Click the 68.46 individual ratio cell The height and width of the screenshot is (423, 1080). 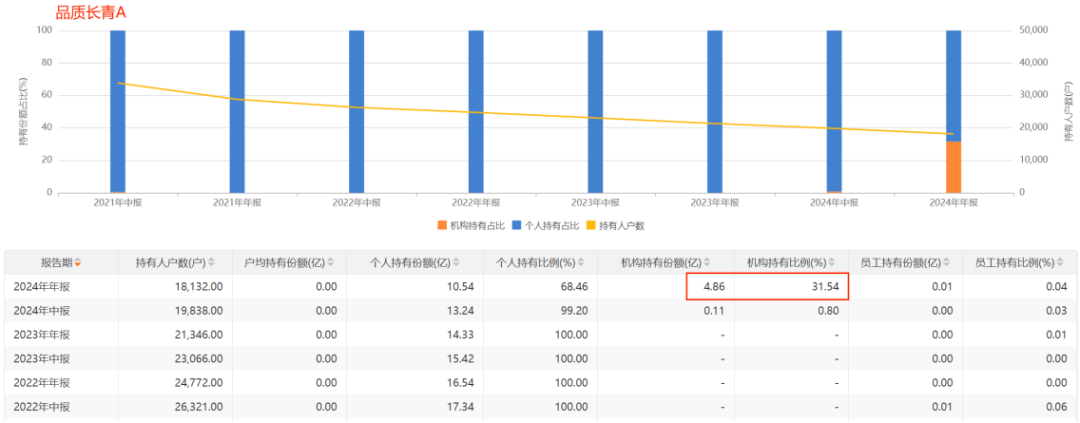pyautogui.click(x=575, y=286)
